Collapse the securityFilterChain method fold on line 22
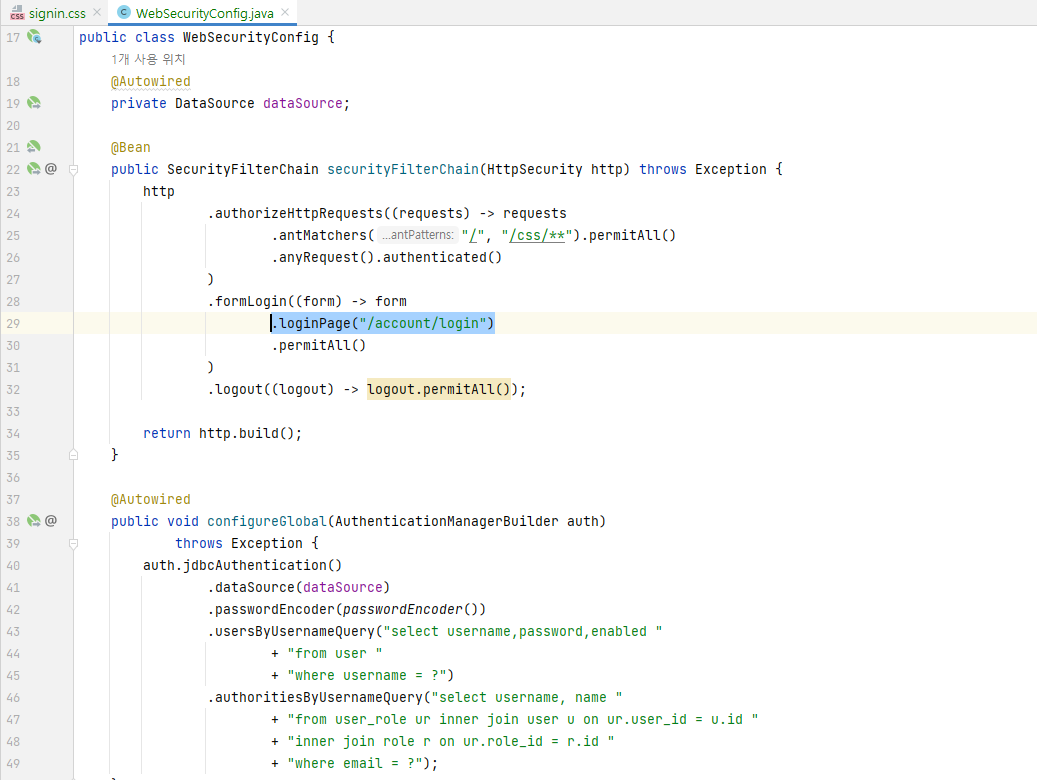This screenshot has height=780, width=1037. click(73, 170)
